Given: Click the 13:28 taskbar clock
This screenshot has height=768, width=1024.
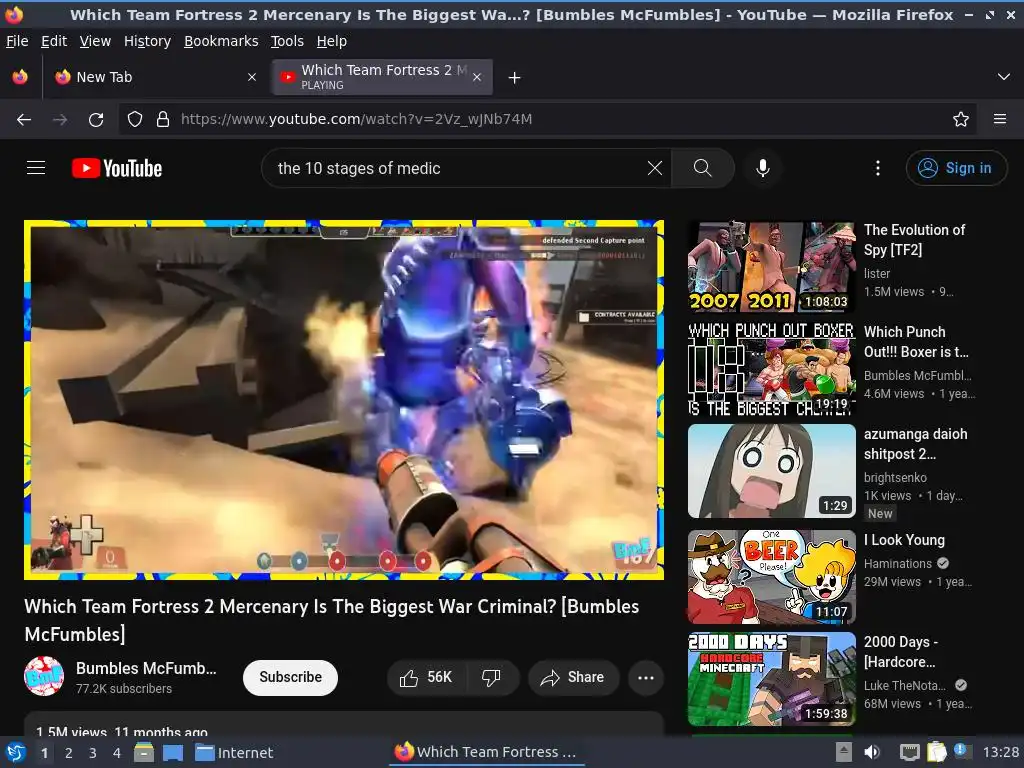Looking at the screenshot, I should [x=1001, y=752].
